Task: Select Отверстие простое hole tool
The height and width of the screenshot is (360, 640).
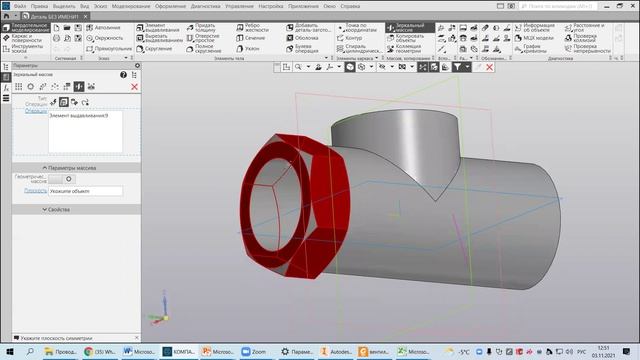Action: point(203,38)
